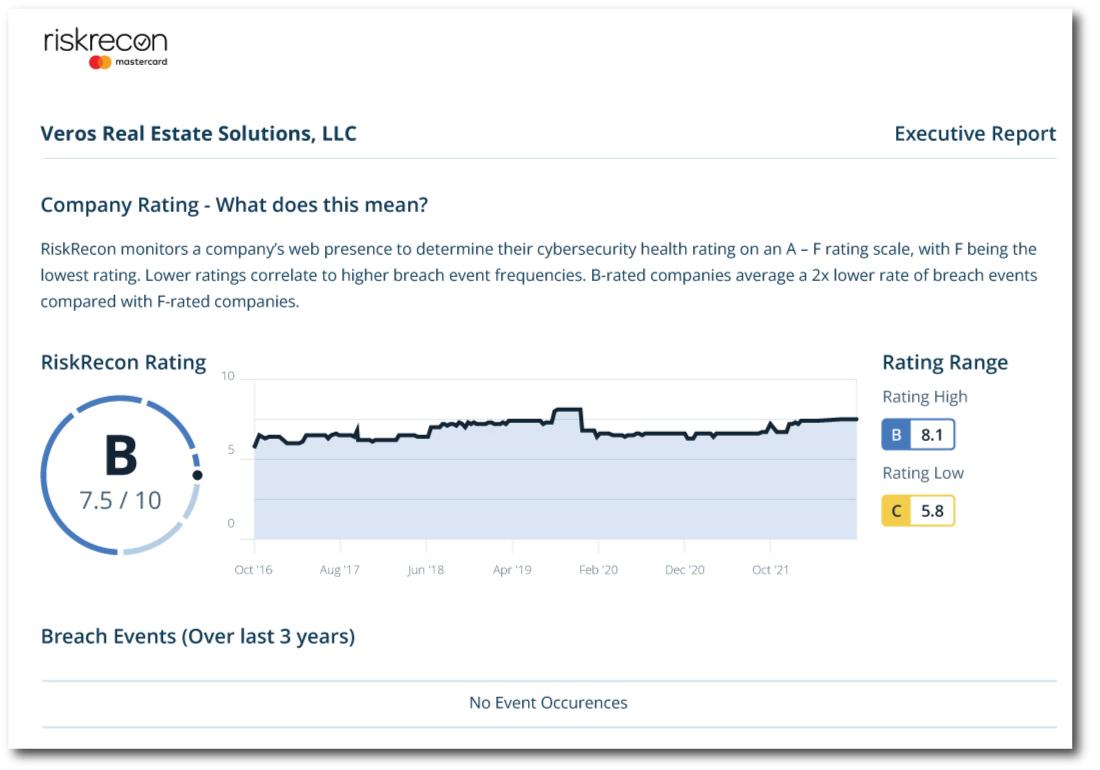Viewport: 1100px width, 770px height.
Task: Click the 7.5 / 10 score inside gauge
Action: click(120, 497)
